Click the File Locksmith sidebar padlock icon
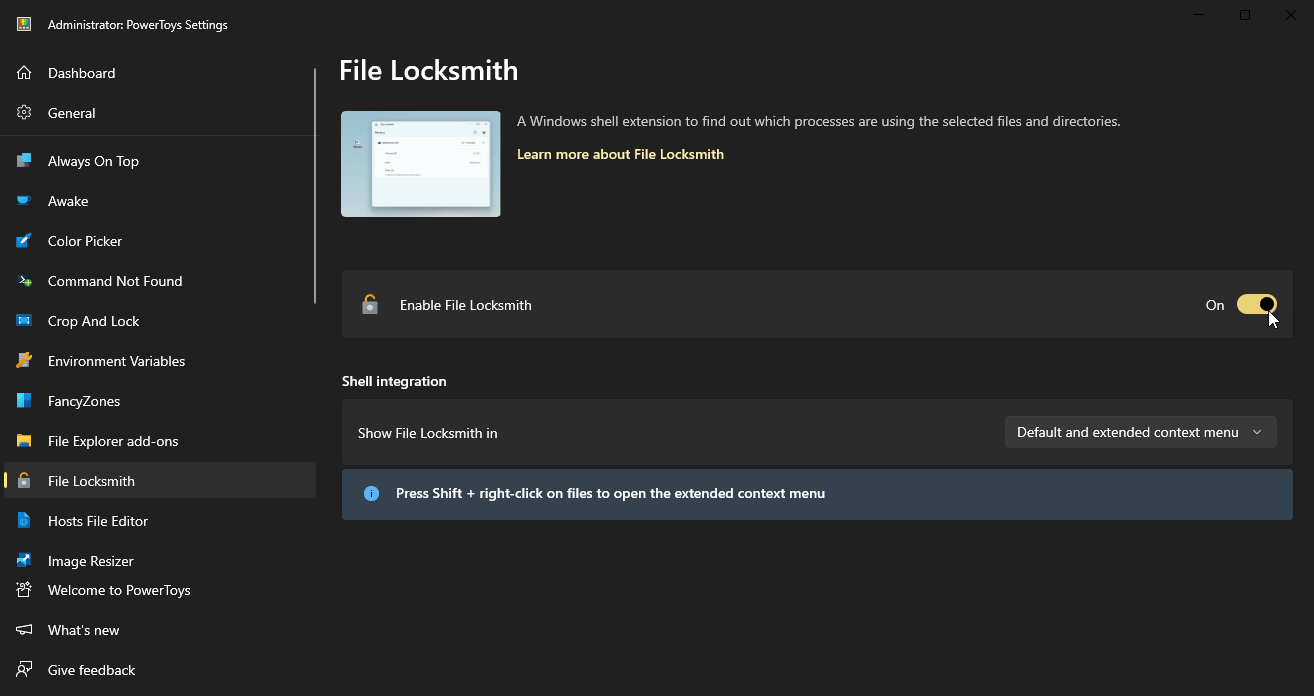The image size is (1314, 696). tap(24, 481)
